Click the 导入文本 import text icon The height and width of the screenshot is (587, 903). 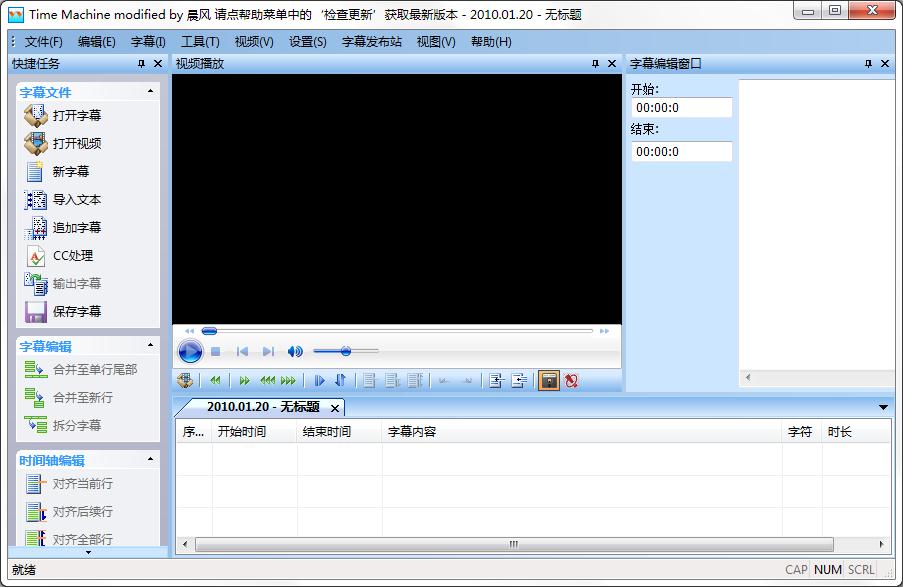click(36, 199)
